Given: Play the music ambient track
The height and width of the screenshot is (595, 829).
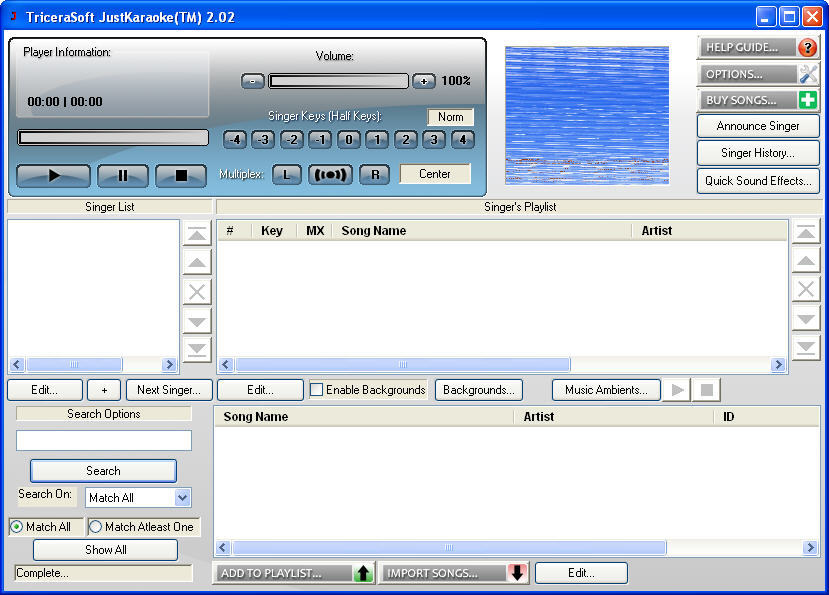Looking at the screenshot, I should pyautogui.click(x=679, y=390).
